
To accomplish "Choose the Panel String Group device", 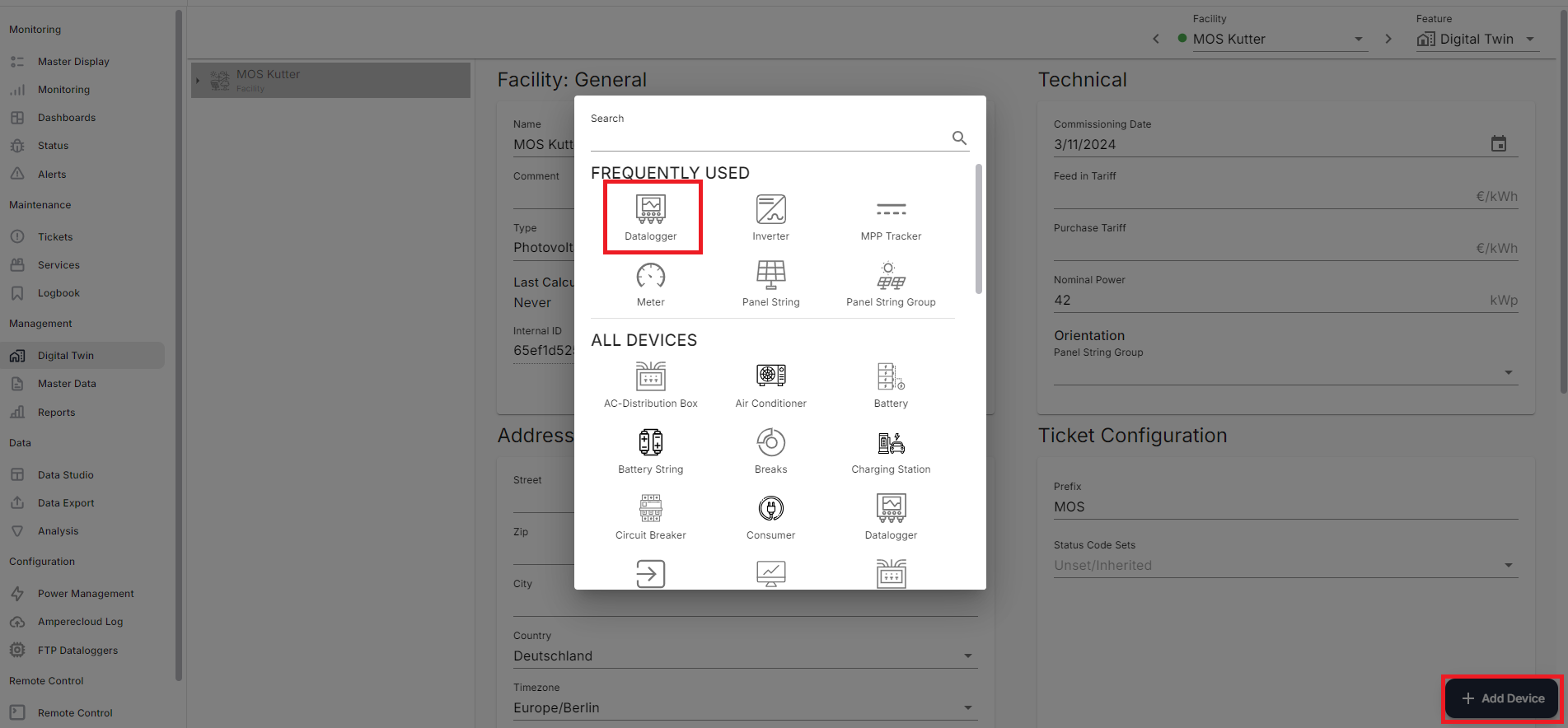I will tap(891, 283).
